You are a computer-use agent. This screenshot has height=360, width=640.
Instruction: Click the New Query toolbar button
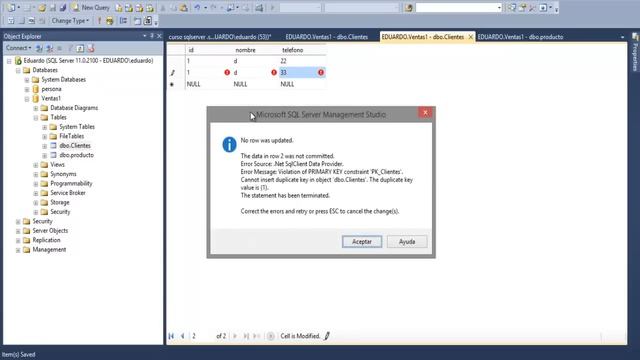point(91,8)
